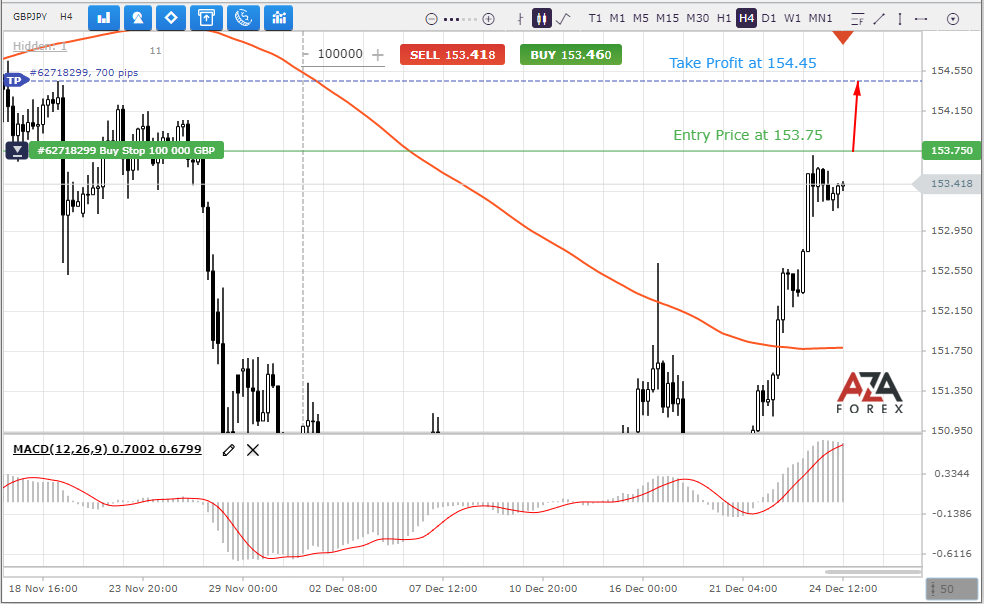
Task: Click the Buy Stop order handle icon
Action: 17,151
